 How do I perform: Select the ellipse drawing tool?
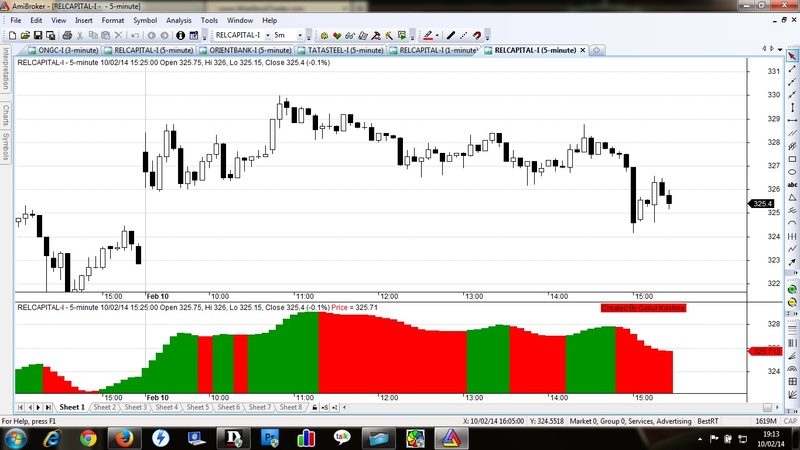pyautogui.click(x=792, y=172)
